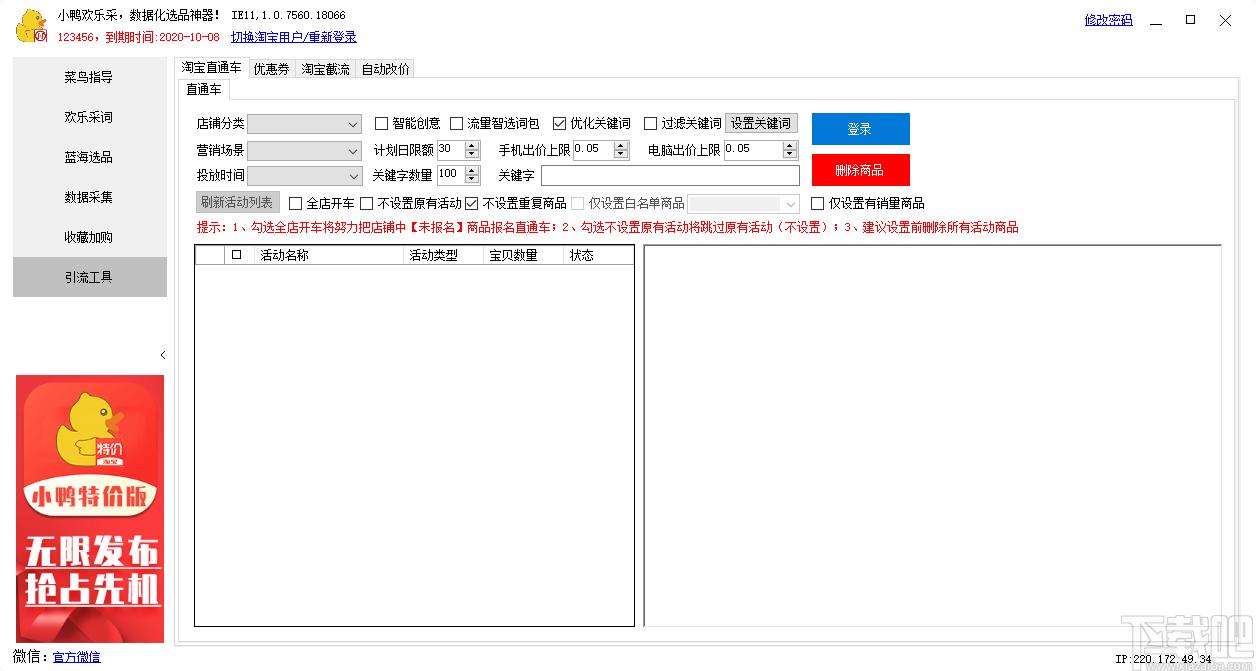Open 欢乐采词 in the sidebar
The height and width of the screenshot is (671, 1256).
pyautogui.click(x=89, y=117)
